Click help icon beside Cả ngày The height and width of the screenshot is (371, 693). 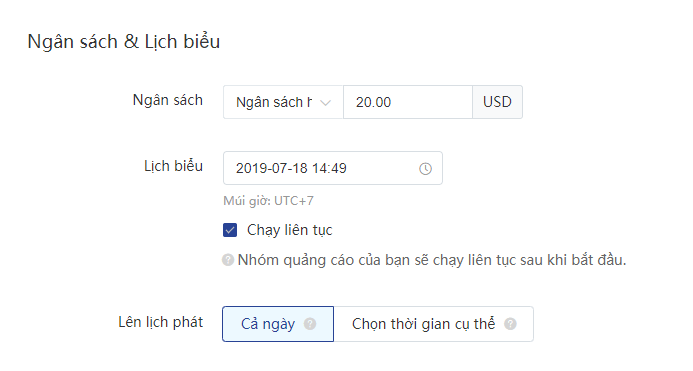[310, 324]
